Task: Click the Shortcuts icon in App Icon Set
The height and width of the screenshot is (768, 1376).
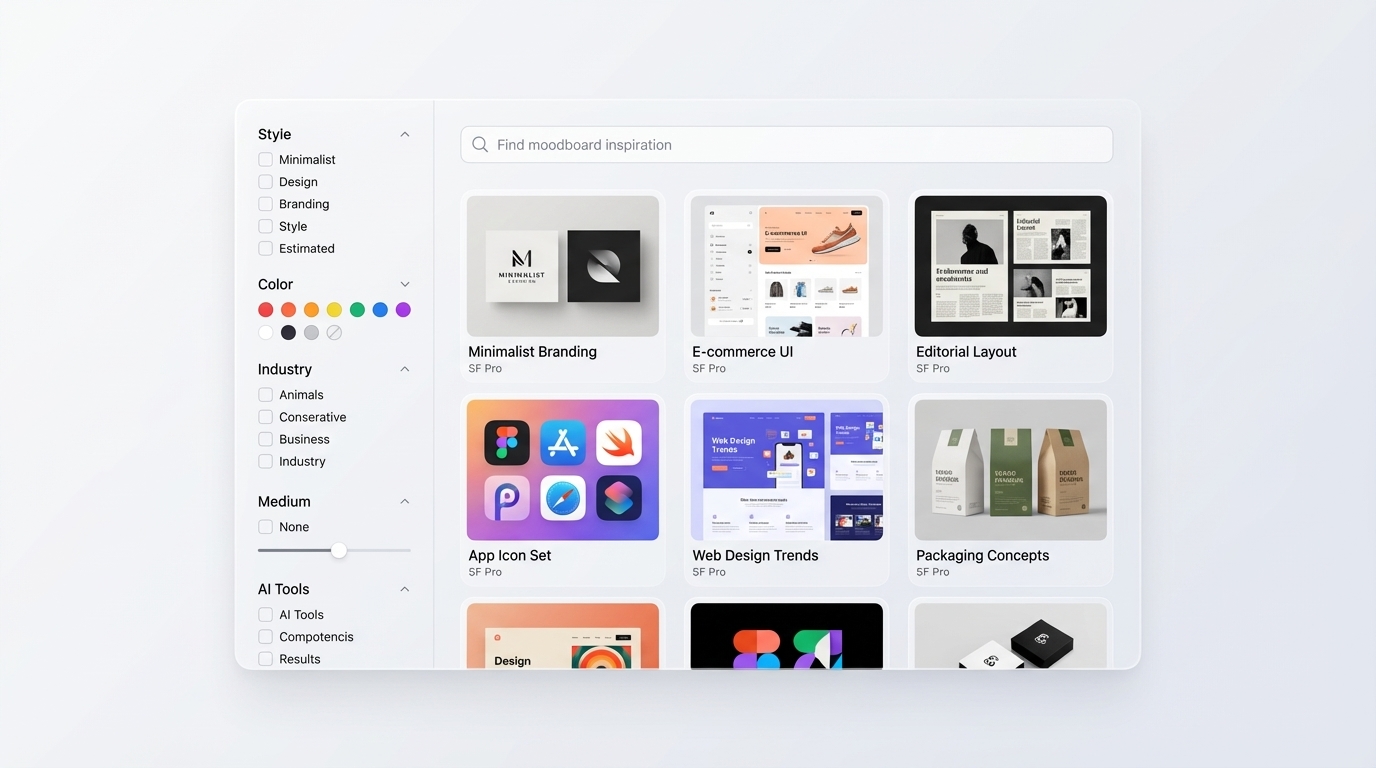Action: click(619, 498)
